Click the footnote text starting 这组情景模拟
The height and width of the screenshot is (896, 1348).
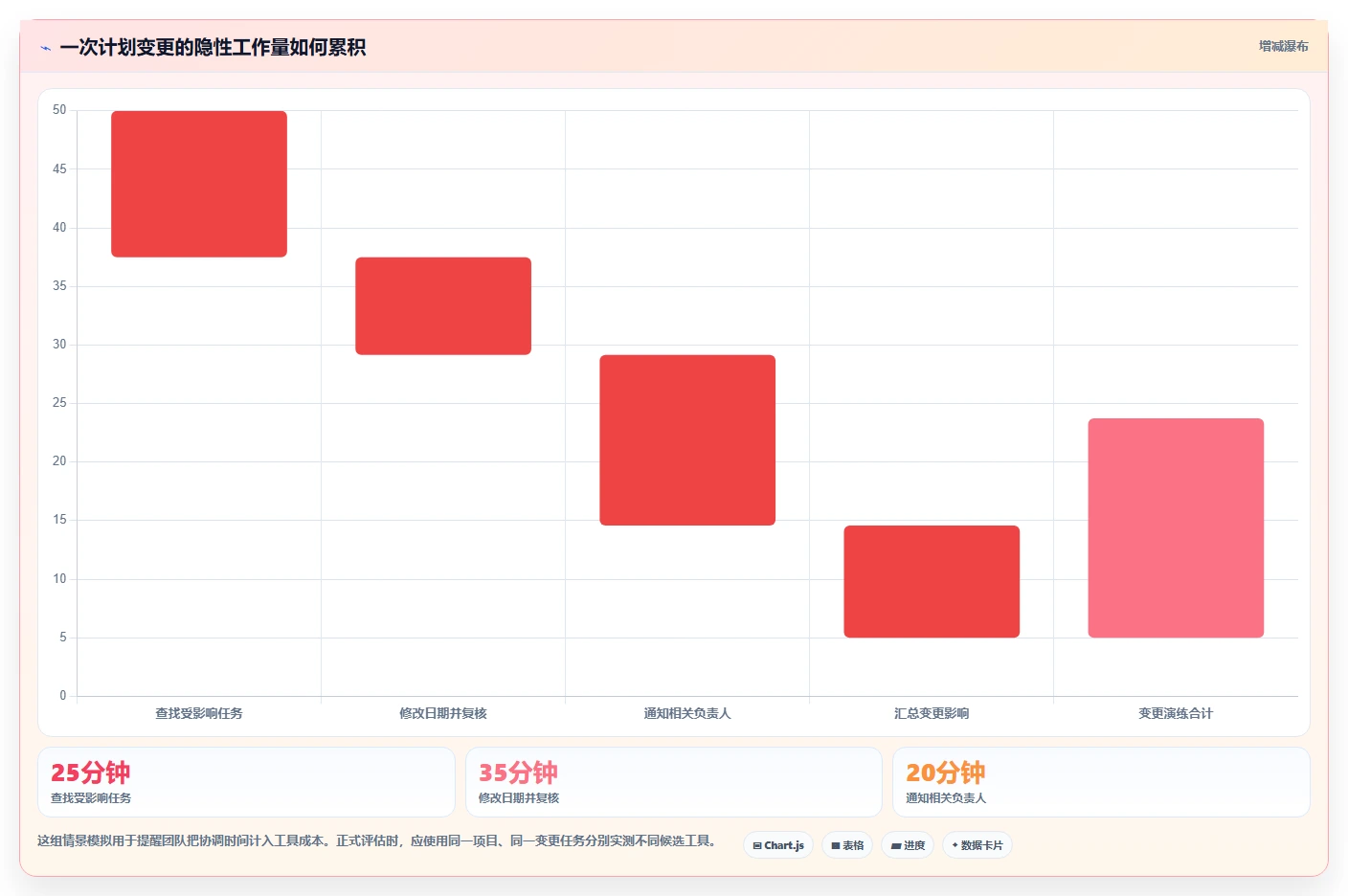click(378, 841)
